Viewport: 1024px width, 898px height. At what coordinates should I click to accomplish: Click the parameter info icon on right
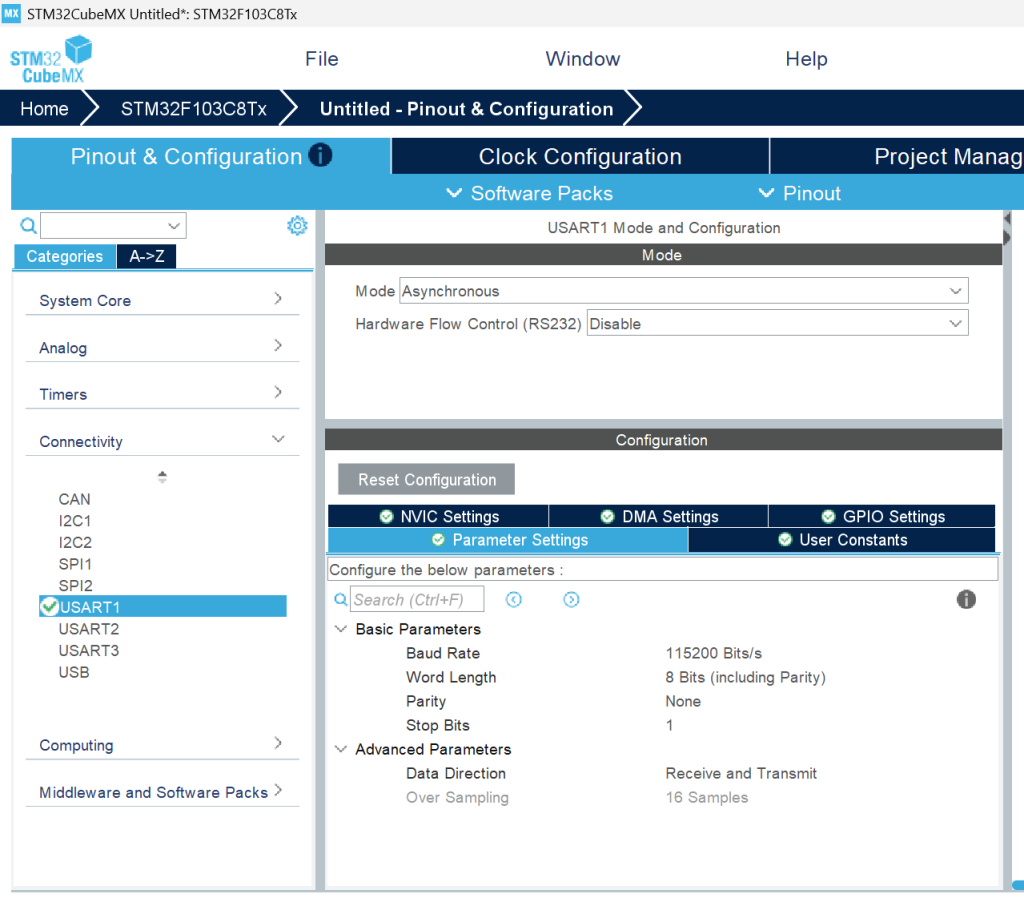966,599
